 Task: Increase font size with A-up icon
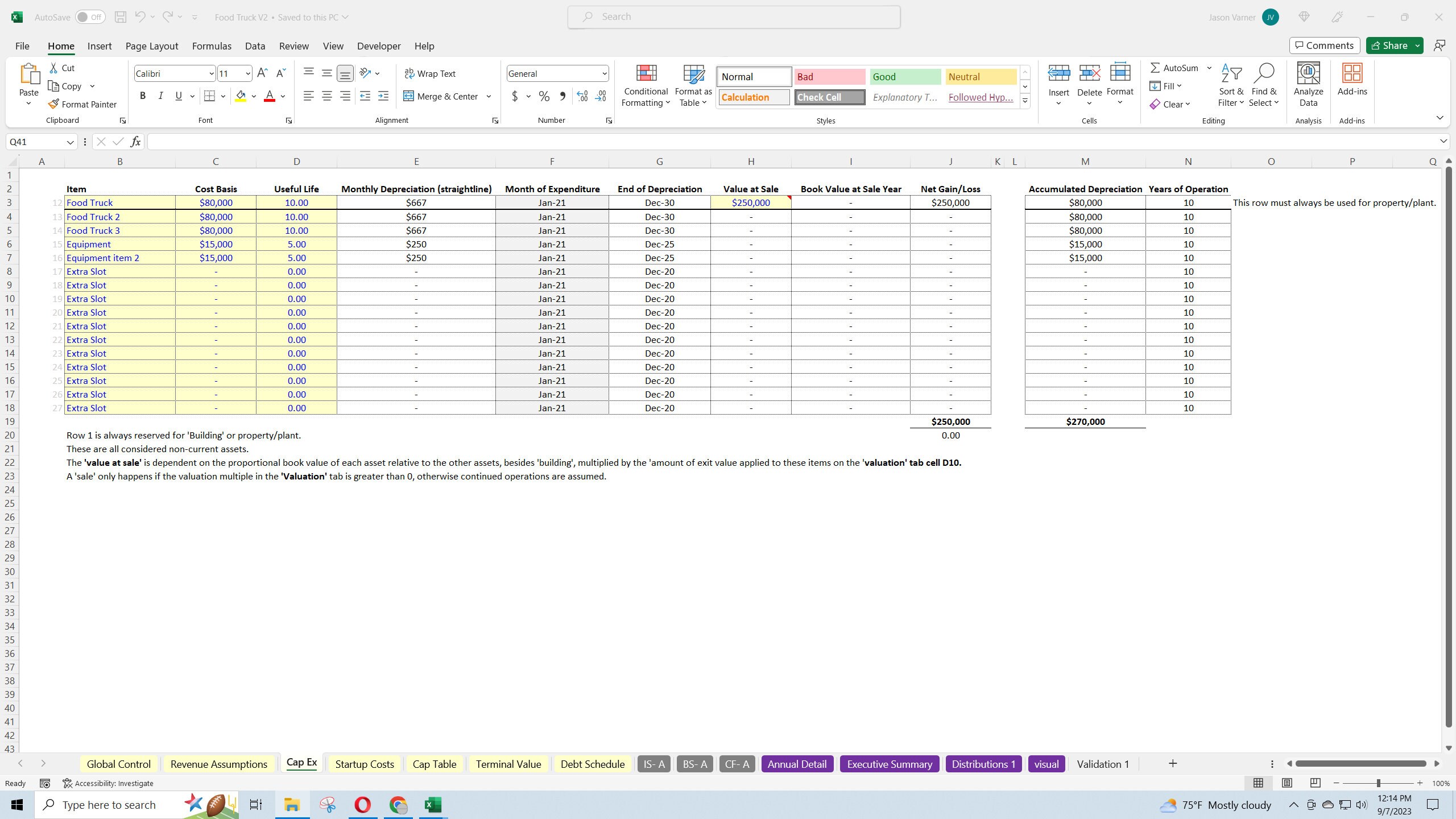tap(262, 73)
